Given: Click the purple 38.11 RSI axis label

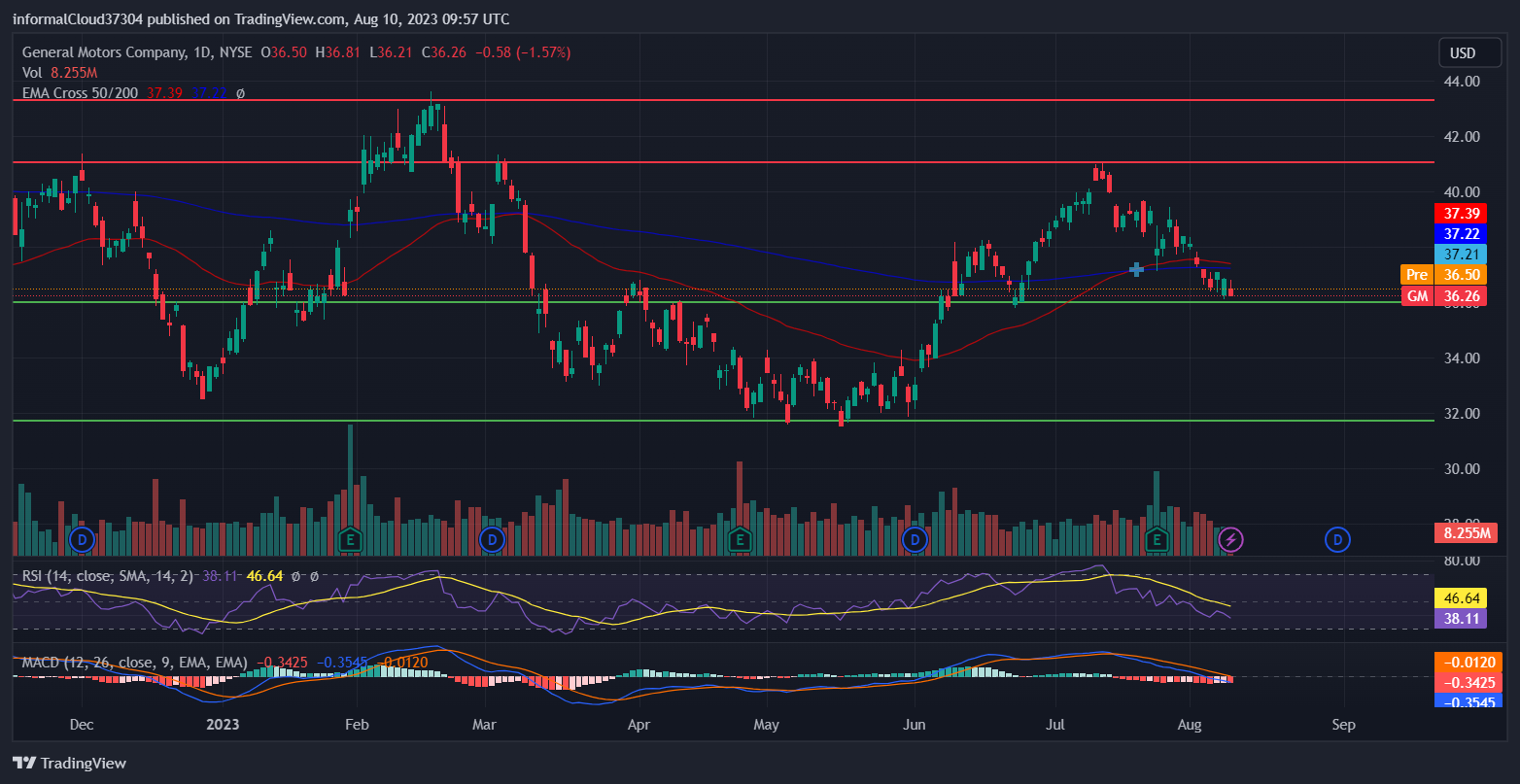Looking at the screenshot, I should click(1461, 618).
